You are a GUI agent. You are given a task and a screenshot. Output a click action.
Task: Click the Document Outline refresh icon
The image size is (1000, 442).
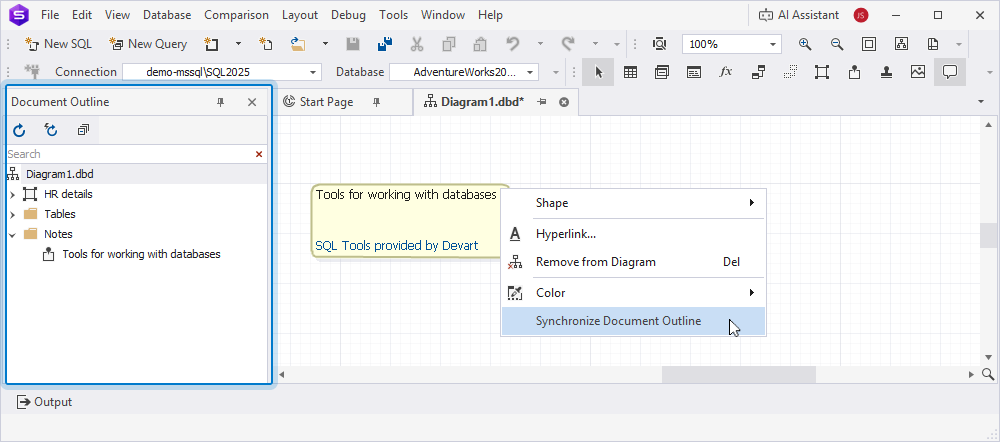19,130
